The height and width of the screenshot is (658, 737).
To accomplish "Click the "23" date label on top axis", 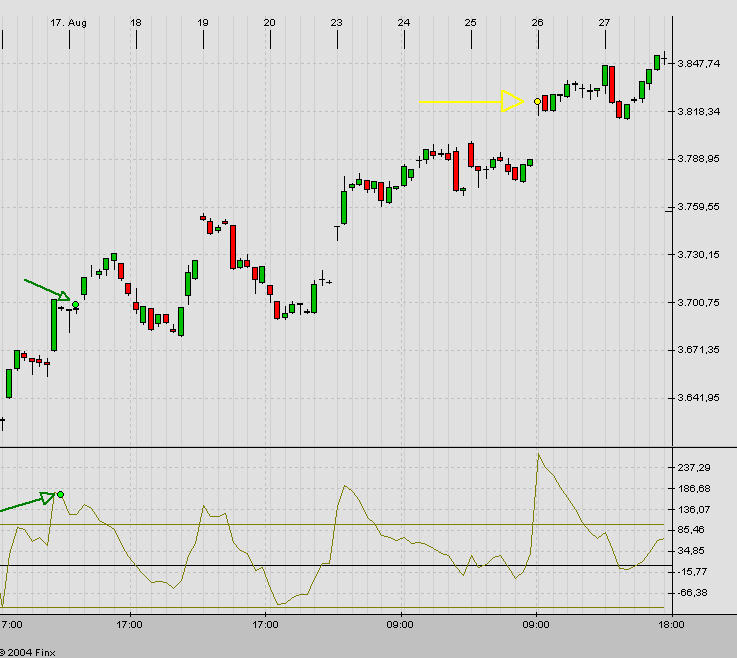I will (337, 23).
